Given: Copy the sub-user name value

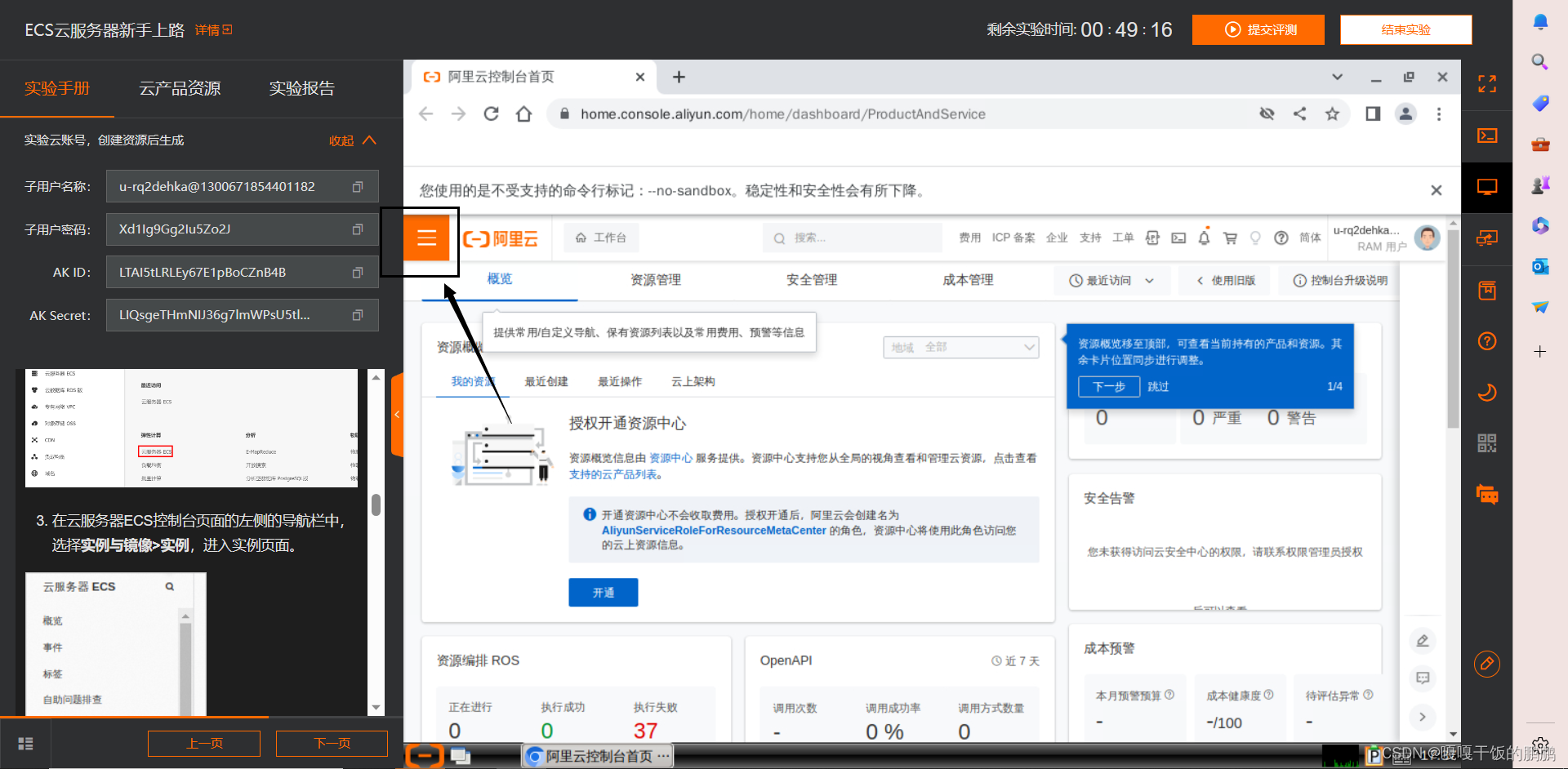Looking at the screenshot, I should (357, 187).
